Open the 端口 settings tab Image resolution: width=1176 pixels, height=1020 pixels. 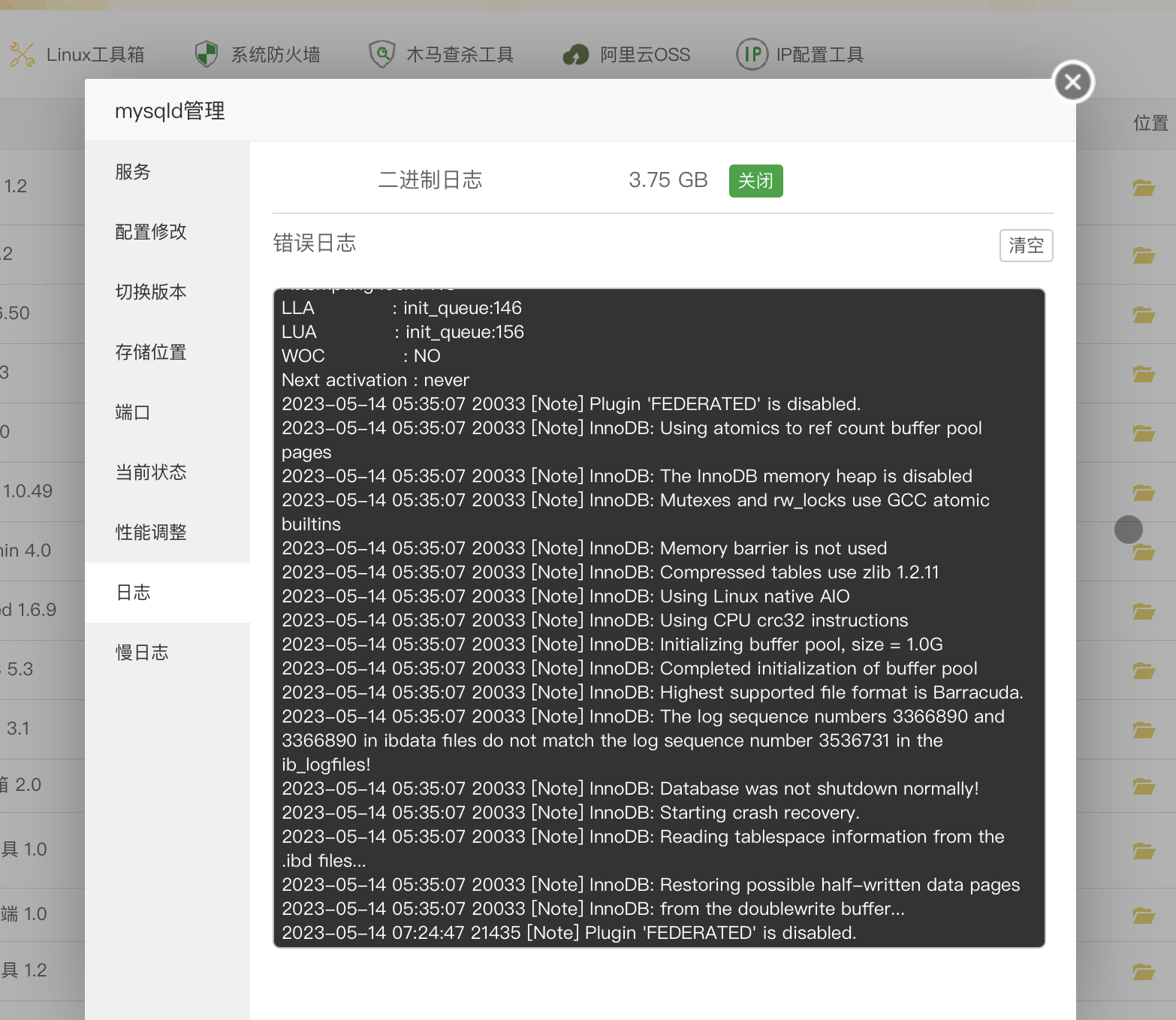pos(133,412)
